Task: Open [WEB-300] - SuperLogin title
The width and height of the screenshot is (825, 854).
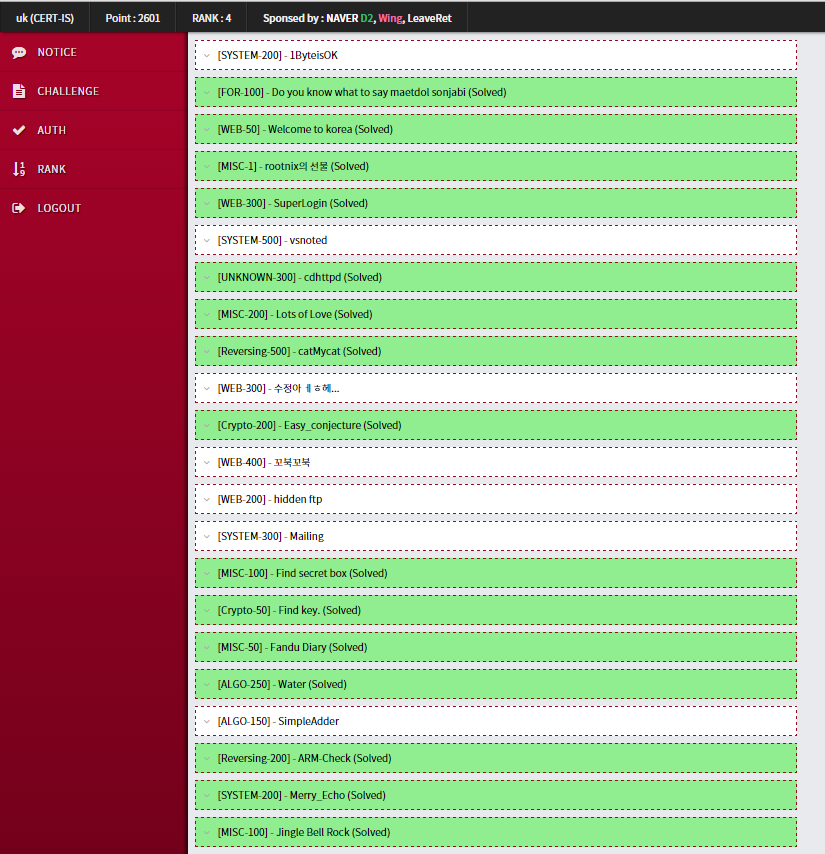Action: tap(292, 203)
